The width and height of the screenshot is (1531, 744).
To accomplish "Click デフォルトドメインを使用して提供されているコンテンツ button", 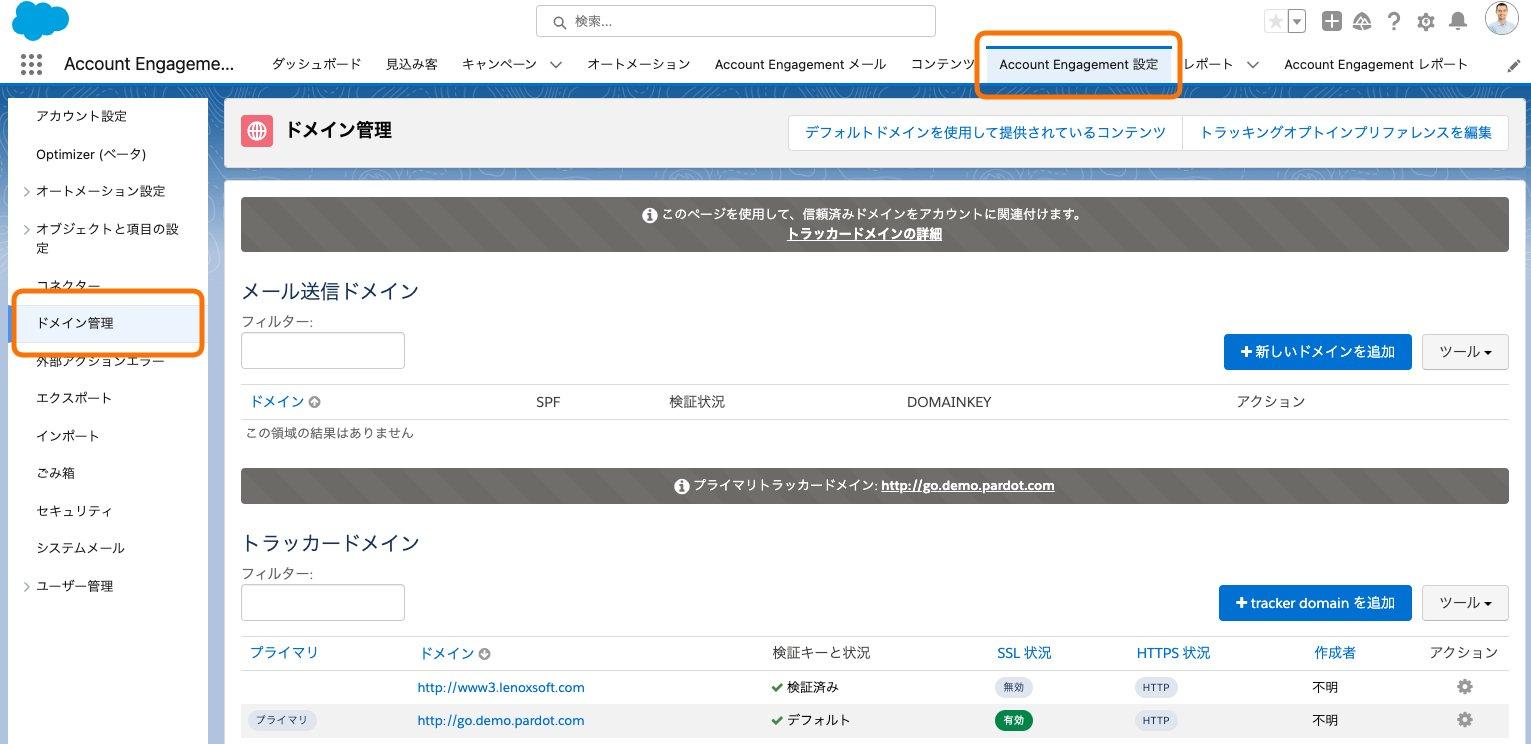I will click(x=985, y=132).
